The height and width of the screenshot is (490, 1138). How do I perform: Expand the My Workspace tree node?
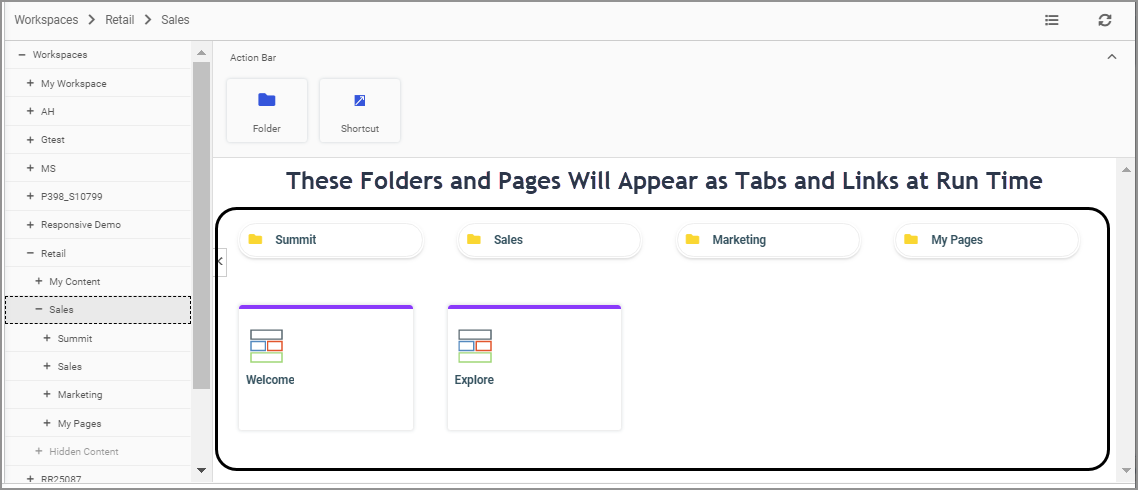tap(30, 83)
